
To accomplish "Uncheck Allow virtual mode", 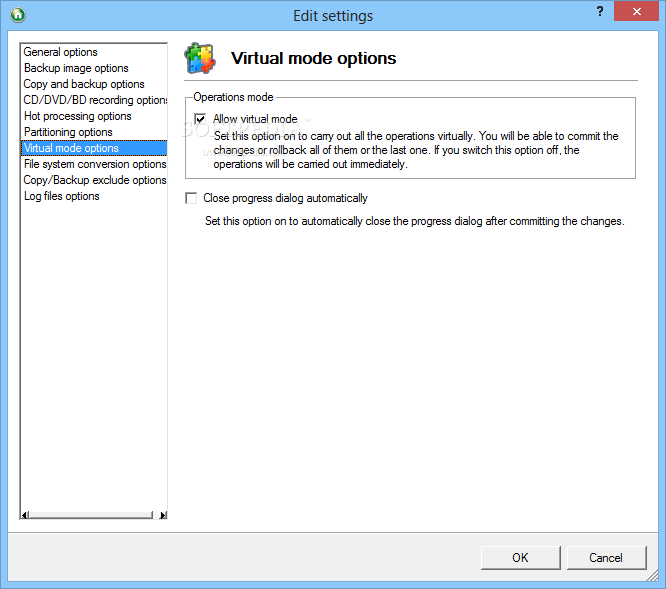I will pos(200,119).
